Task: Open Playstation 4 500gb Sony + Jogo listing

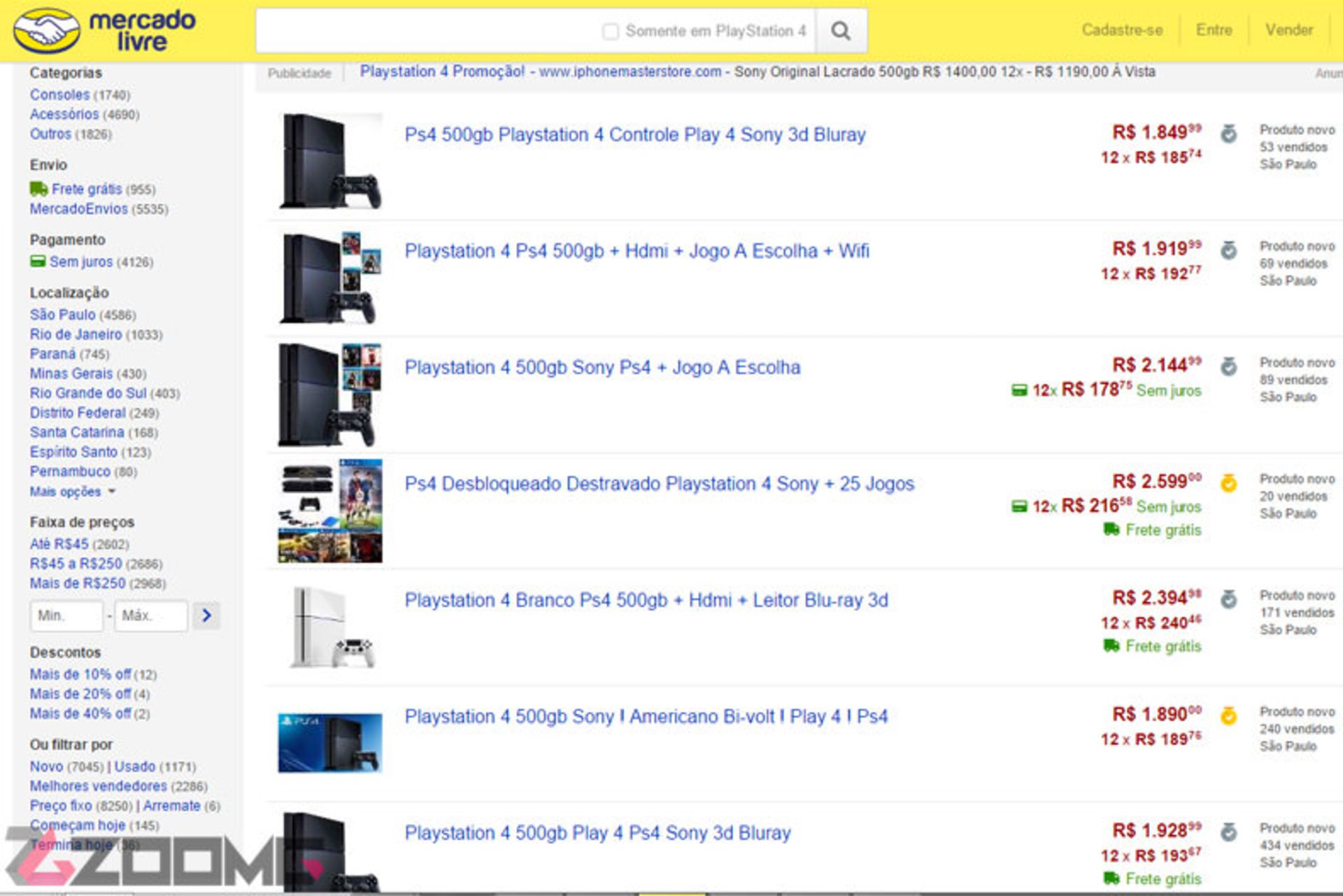Action: (x=602, y=367)
